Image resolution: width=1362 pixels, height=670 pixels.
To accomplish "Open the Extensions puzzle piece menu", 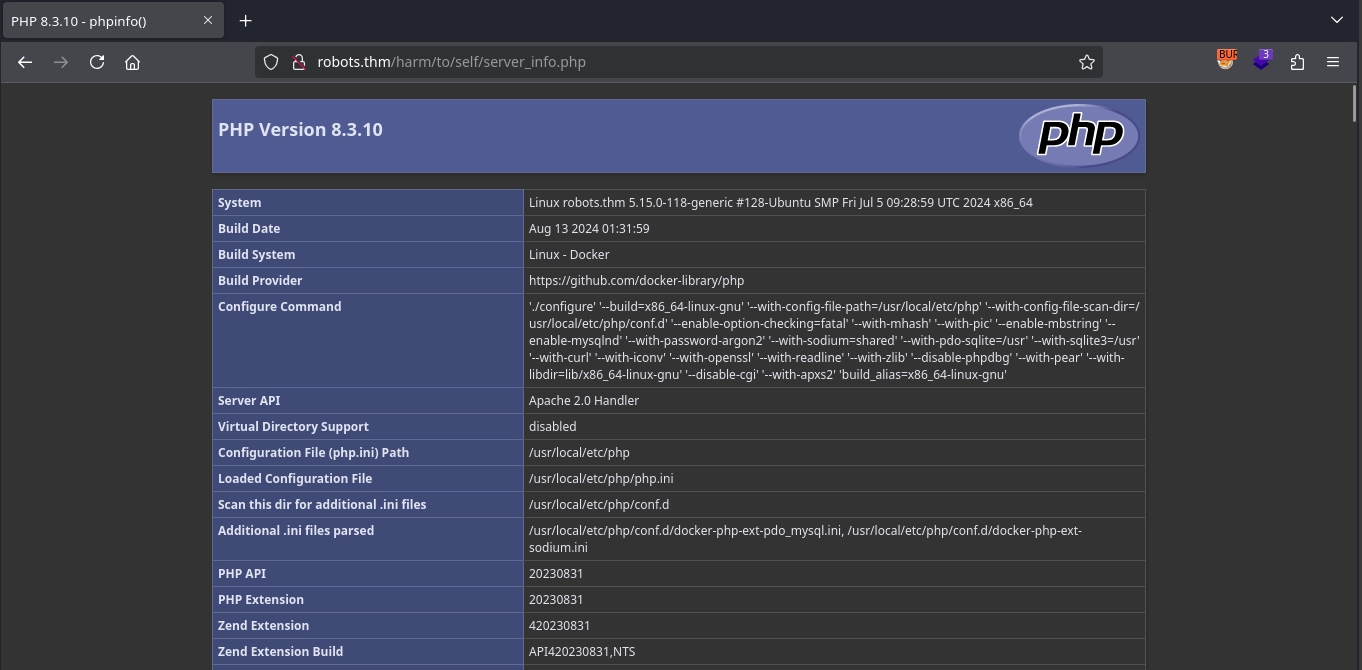I will tap(1297, 62).
